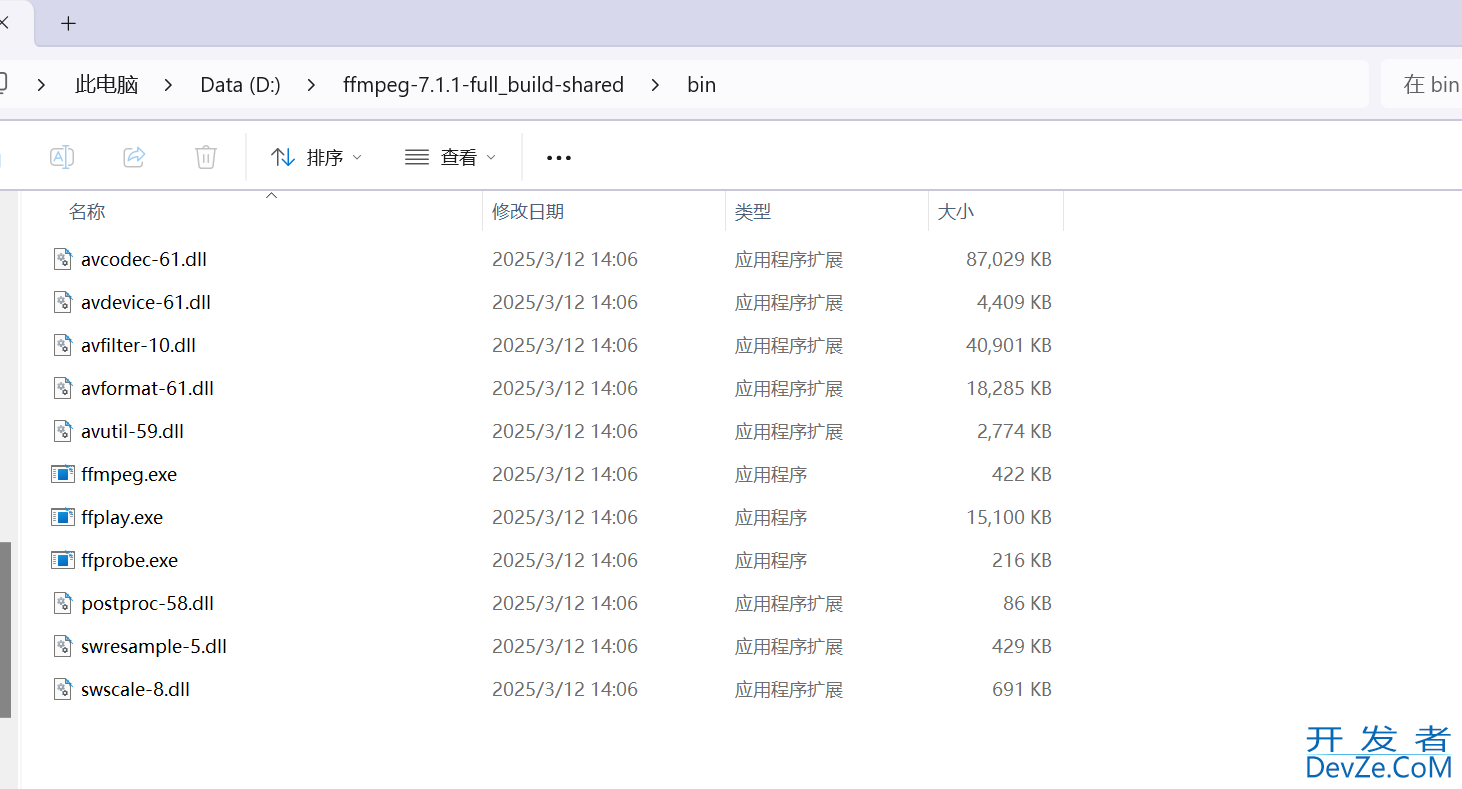Click the modified date of avcodec-61.dll

click(x=565, y=259)
